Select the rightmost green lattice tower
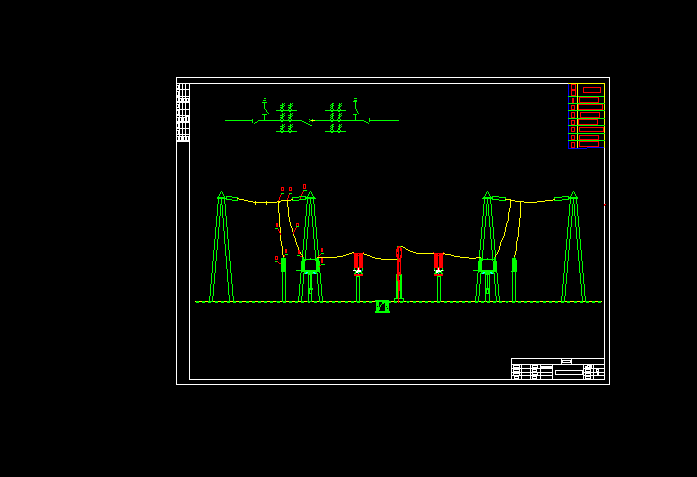This screenshot has width=697, height=477. (x=573, y=247)
